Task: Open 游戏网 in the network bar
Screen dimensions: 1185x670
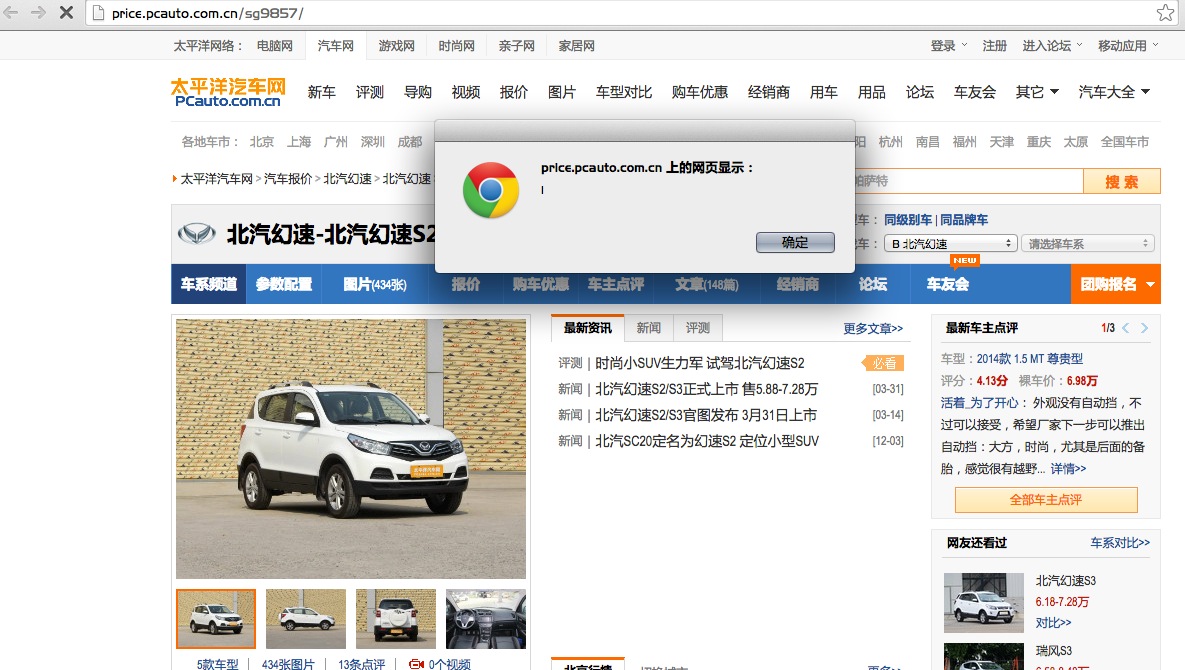Action: pyautogui.click(x=396, y=46)
